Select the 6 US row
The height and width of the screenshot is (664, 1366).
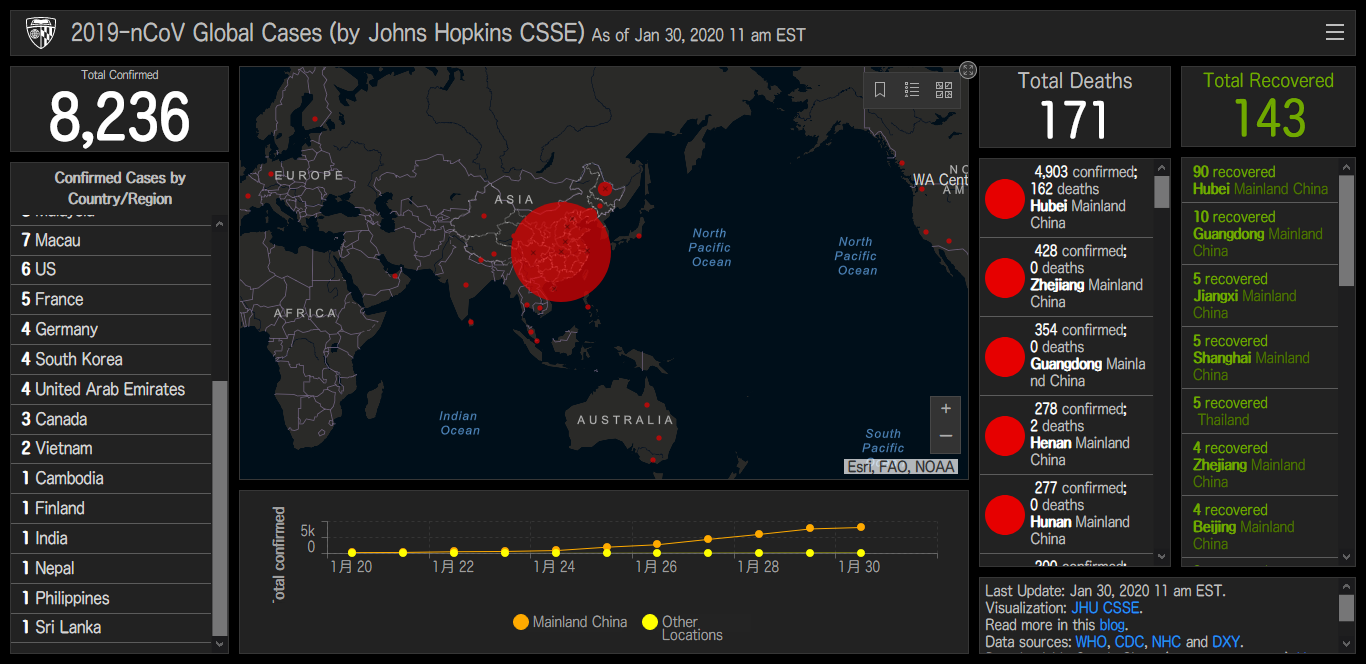[111, 270]
